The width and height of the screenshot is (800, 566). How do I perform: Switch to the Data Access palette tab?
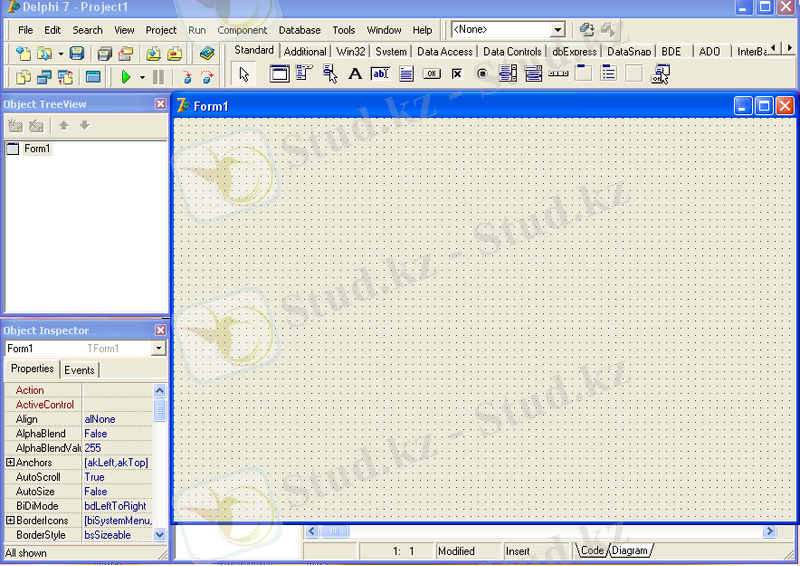tap(444, 52)
